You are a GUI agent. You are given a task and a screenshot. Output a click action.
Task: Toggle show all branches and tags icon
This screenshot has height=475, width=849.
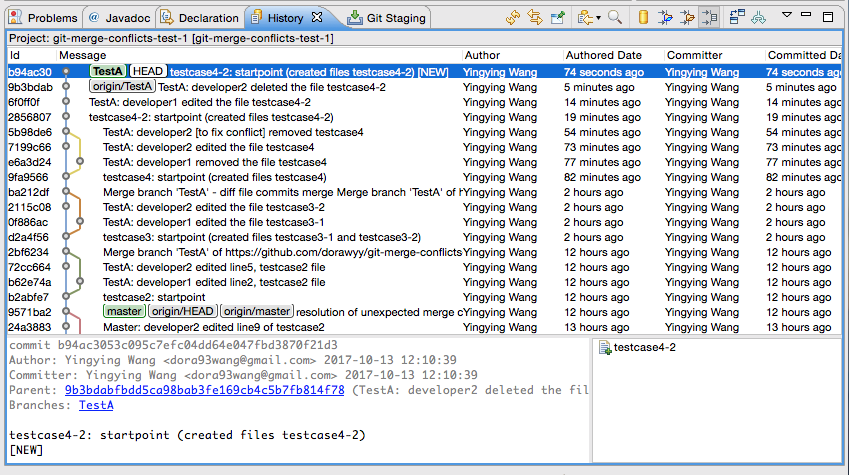pos(759,17)
